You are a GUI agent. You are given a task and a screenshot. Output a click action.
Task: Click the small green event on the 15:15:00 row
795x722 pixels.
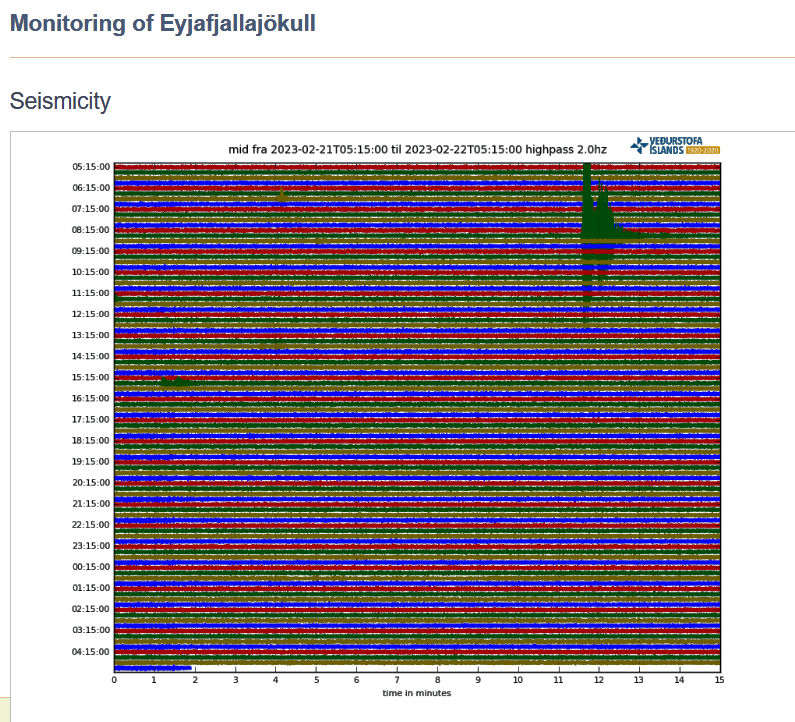(x=174, y=381)
